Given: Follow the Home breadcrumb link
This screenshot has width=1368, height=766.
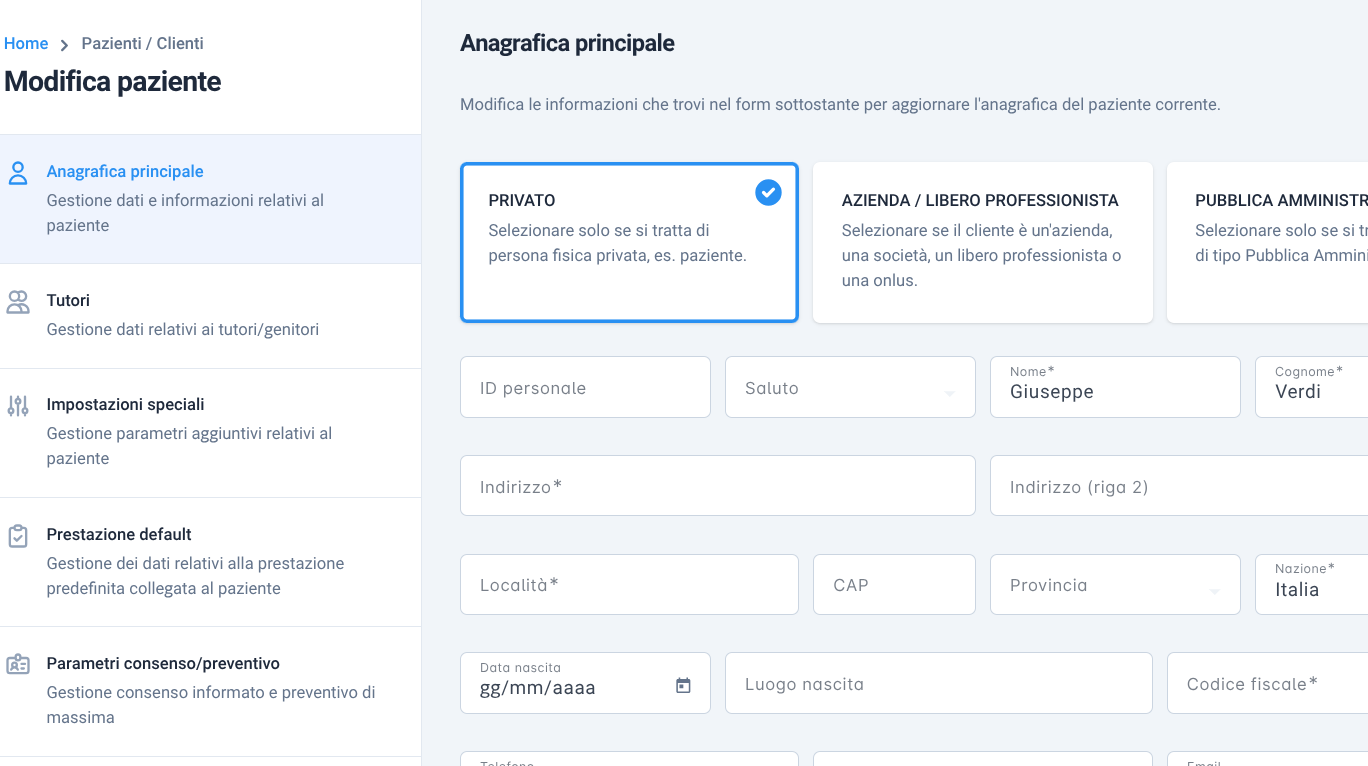Looking at the screenshot, I should 26,44.
